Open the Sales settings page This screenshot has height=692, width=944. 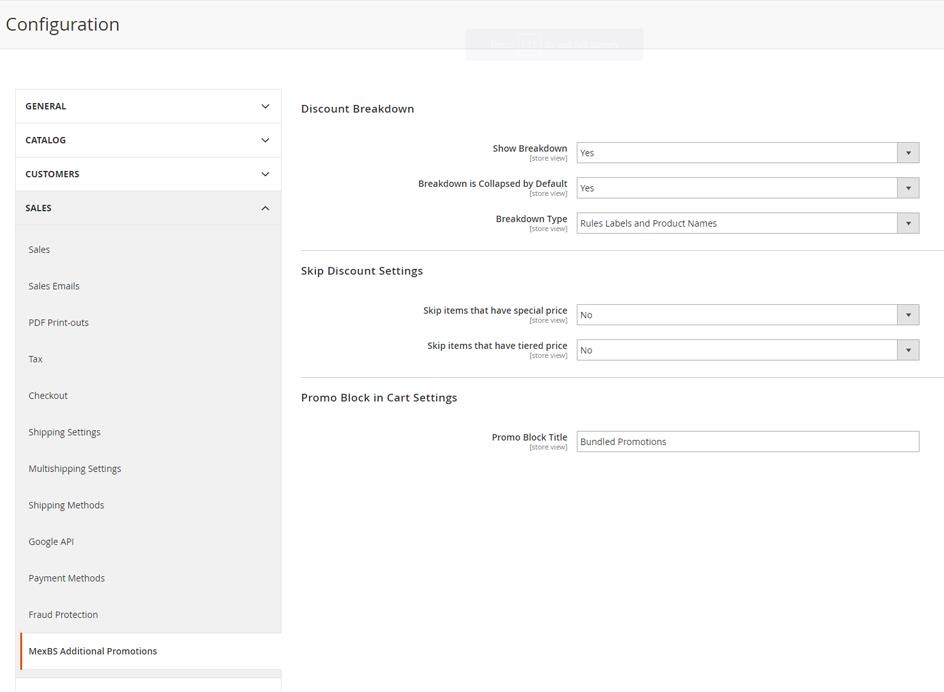(x=39, y=249)
